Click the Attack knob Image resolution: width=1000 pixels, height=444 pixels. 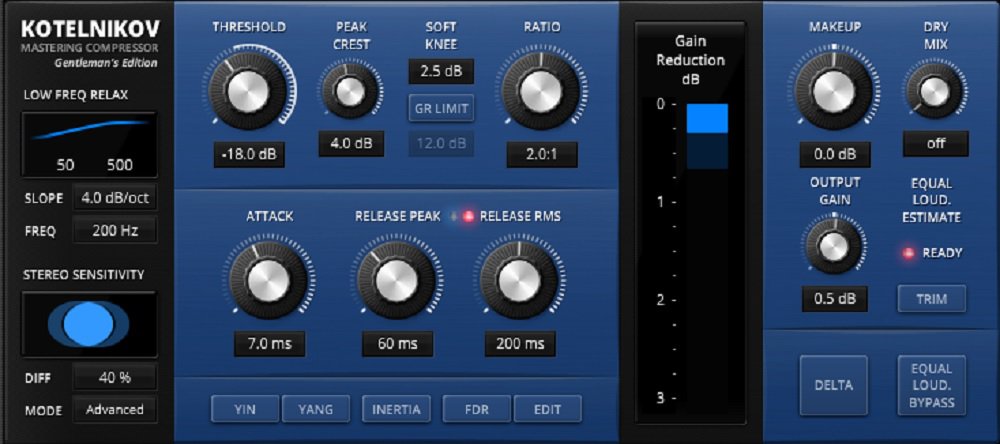pos(268,278)
